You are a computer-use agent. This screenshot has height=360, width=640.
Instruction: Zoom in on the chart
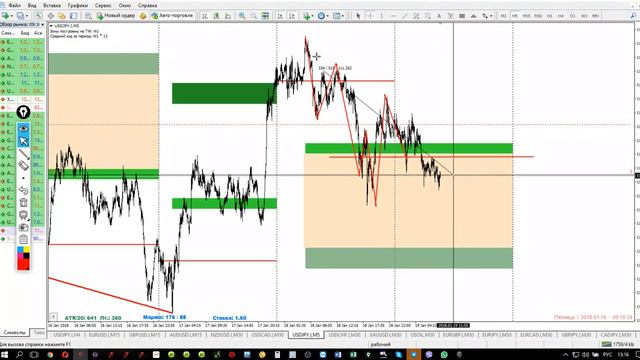[x=242, y=16]
